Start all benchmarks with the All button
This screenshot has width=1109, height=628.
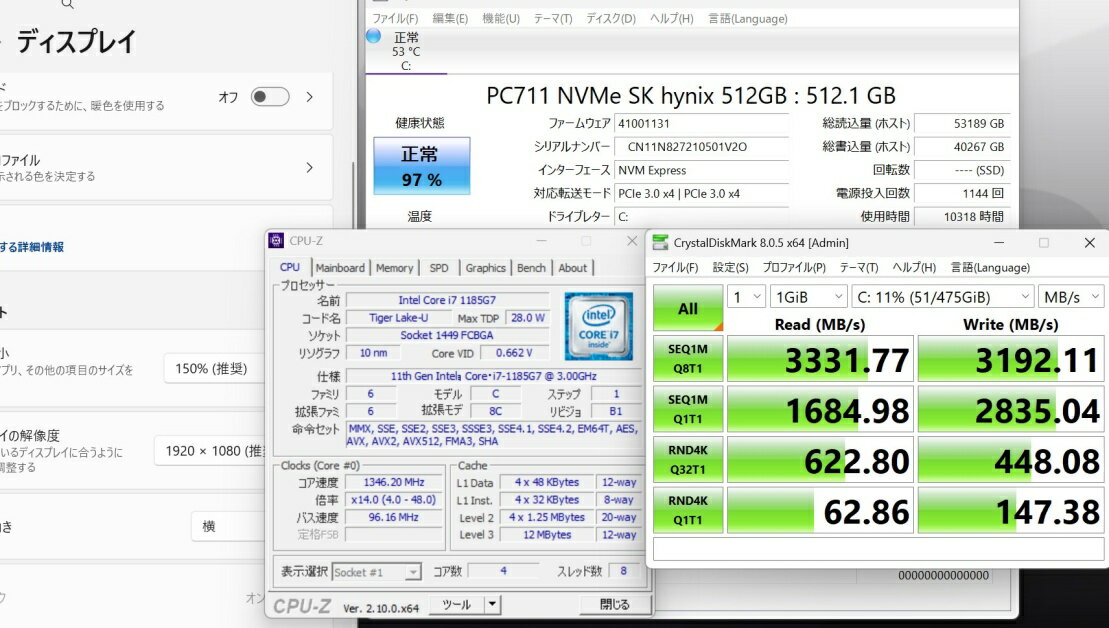688,308
